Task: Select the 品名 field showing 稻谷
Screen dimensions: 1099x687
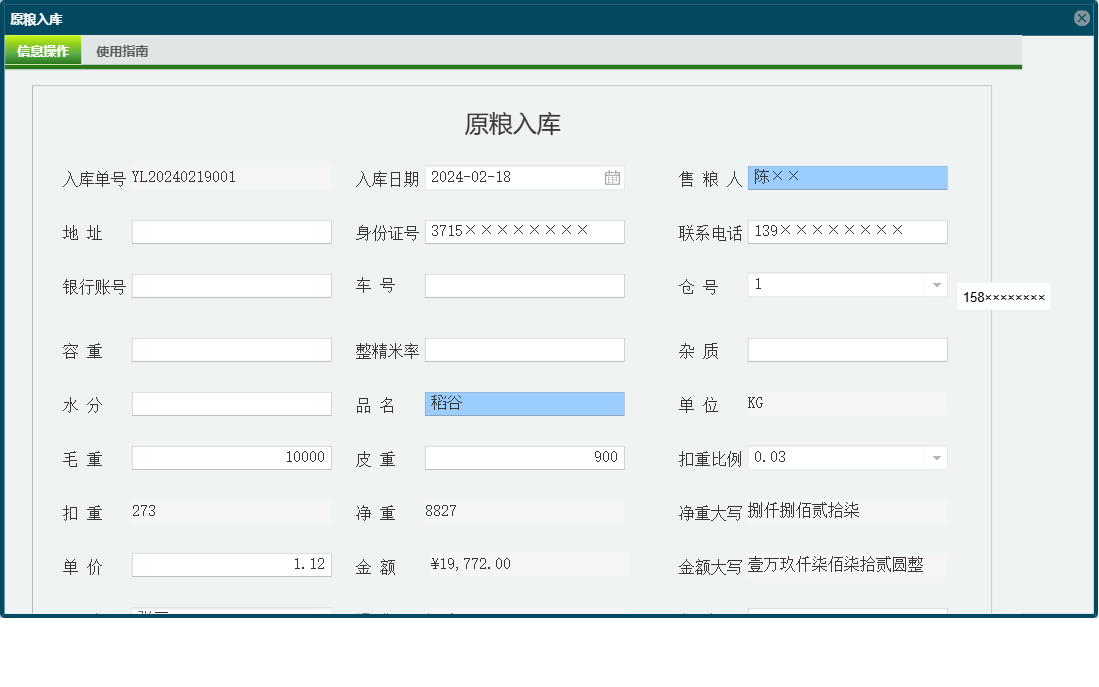Action: pos(524,403)
